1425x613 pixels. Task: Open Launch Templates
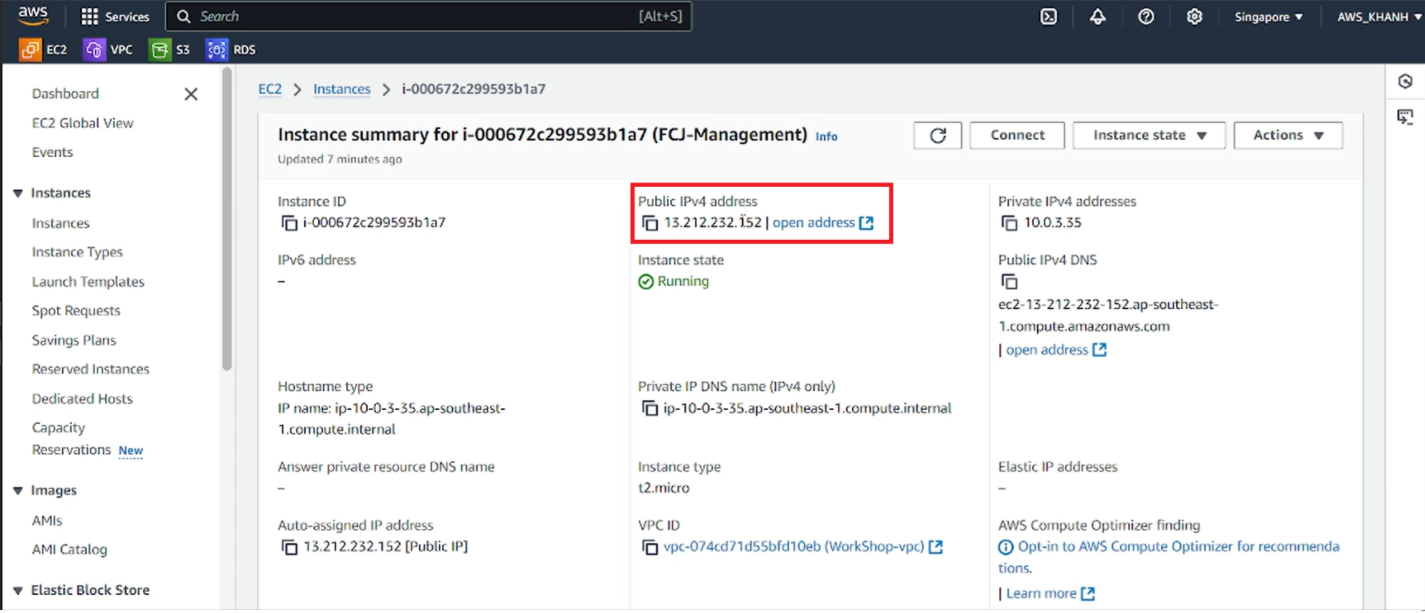pos(88,282)
